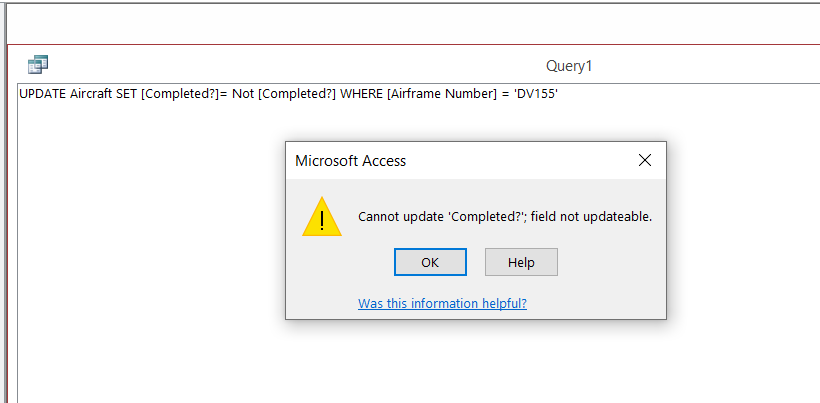
Task: Select the Query1 tab title
Action: click(x=568, y=66)
